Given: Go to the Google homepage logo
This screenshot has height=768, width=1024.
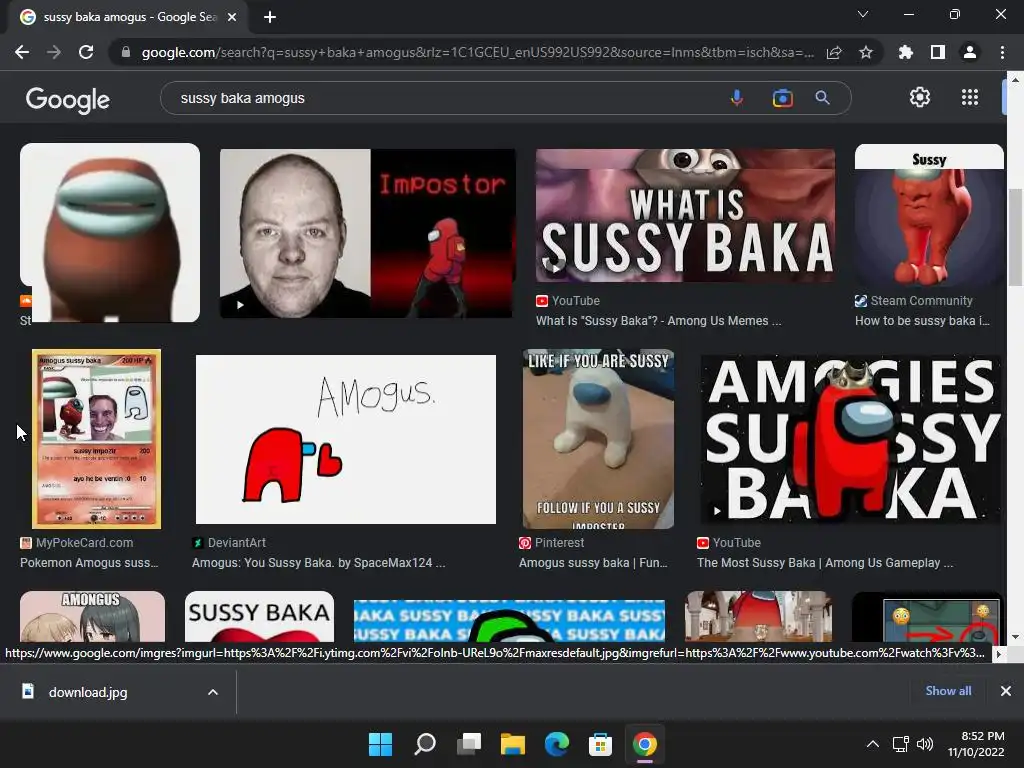Looking at the screenshot, I should point(68,99).
